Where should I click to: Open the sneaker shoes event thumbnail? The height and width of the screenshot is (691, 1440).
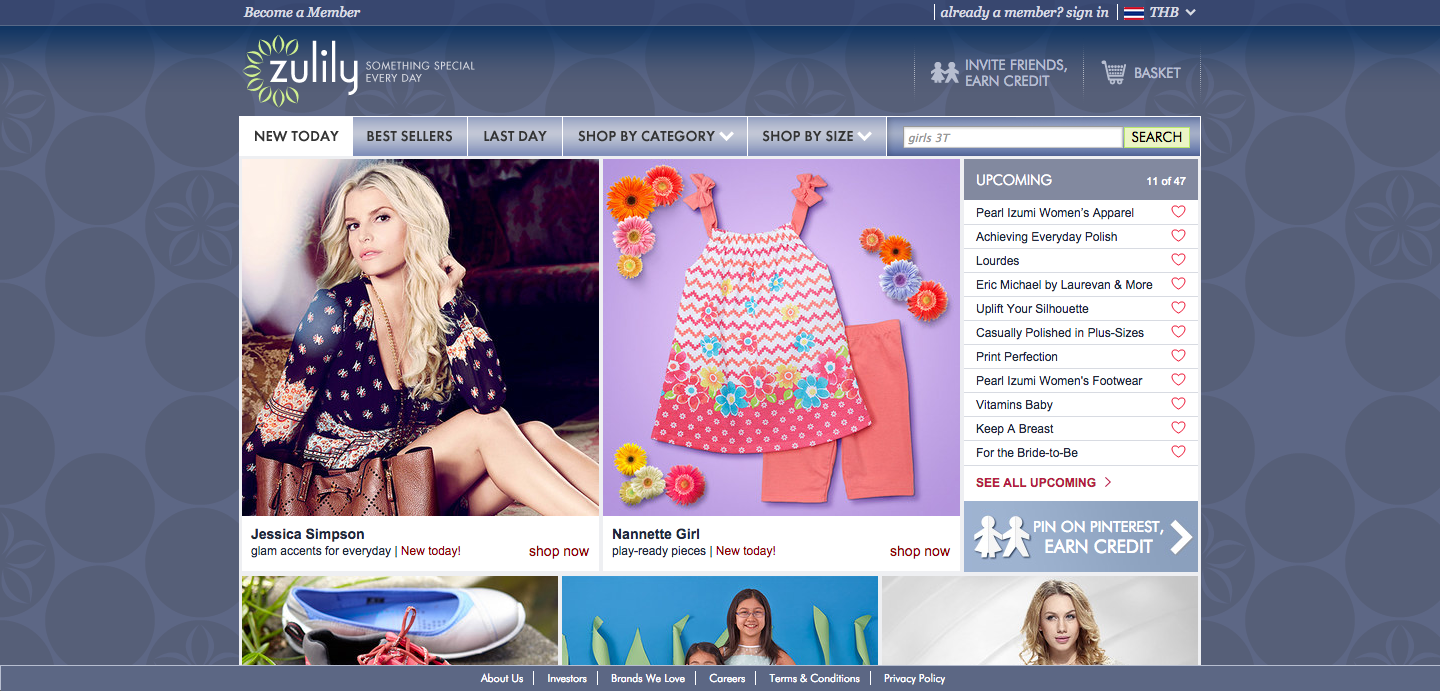(399, 620)
